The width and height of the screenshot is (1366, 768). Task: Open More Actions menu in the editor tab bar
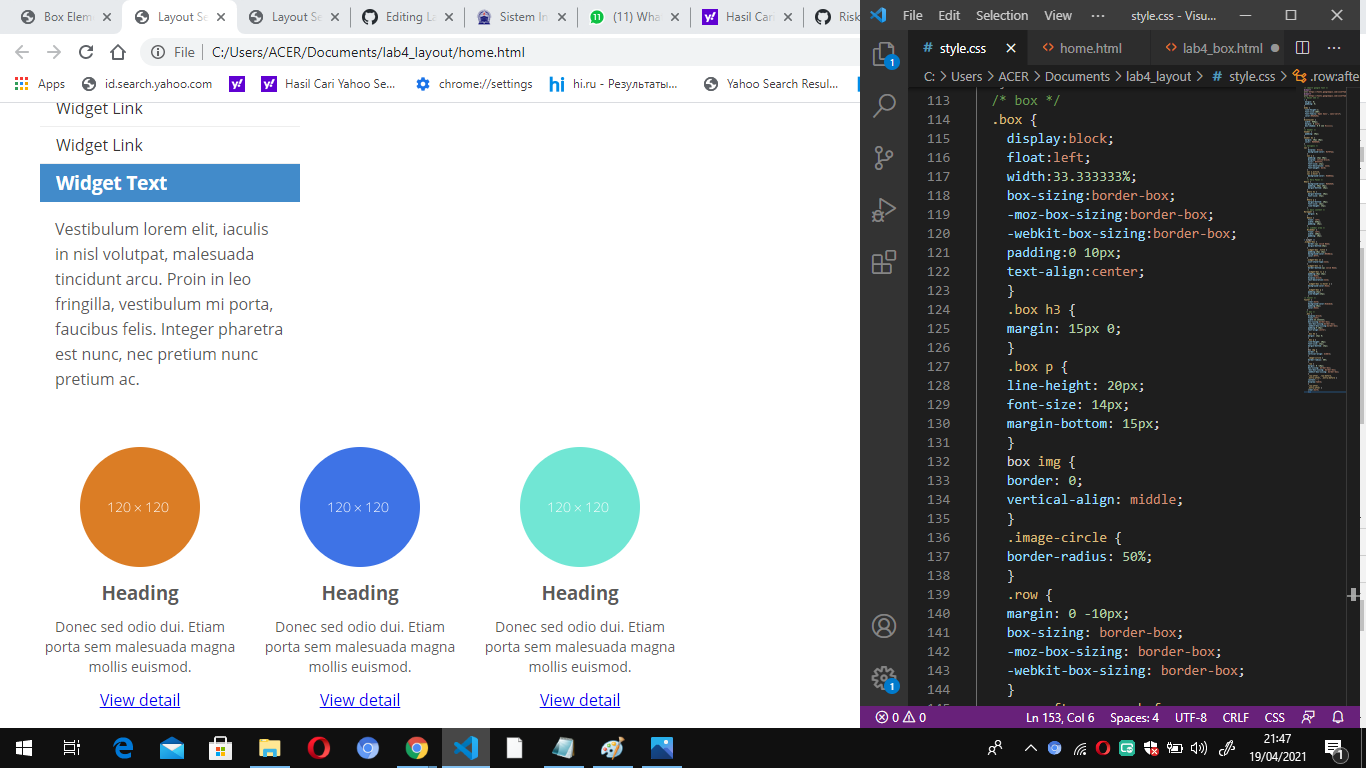[x=1334, y=47]
